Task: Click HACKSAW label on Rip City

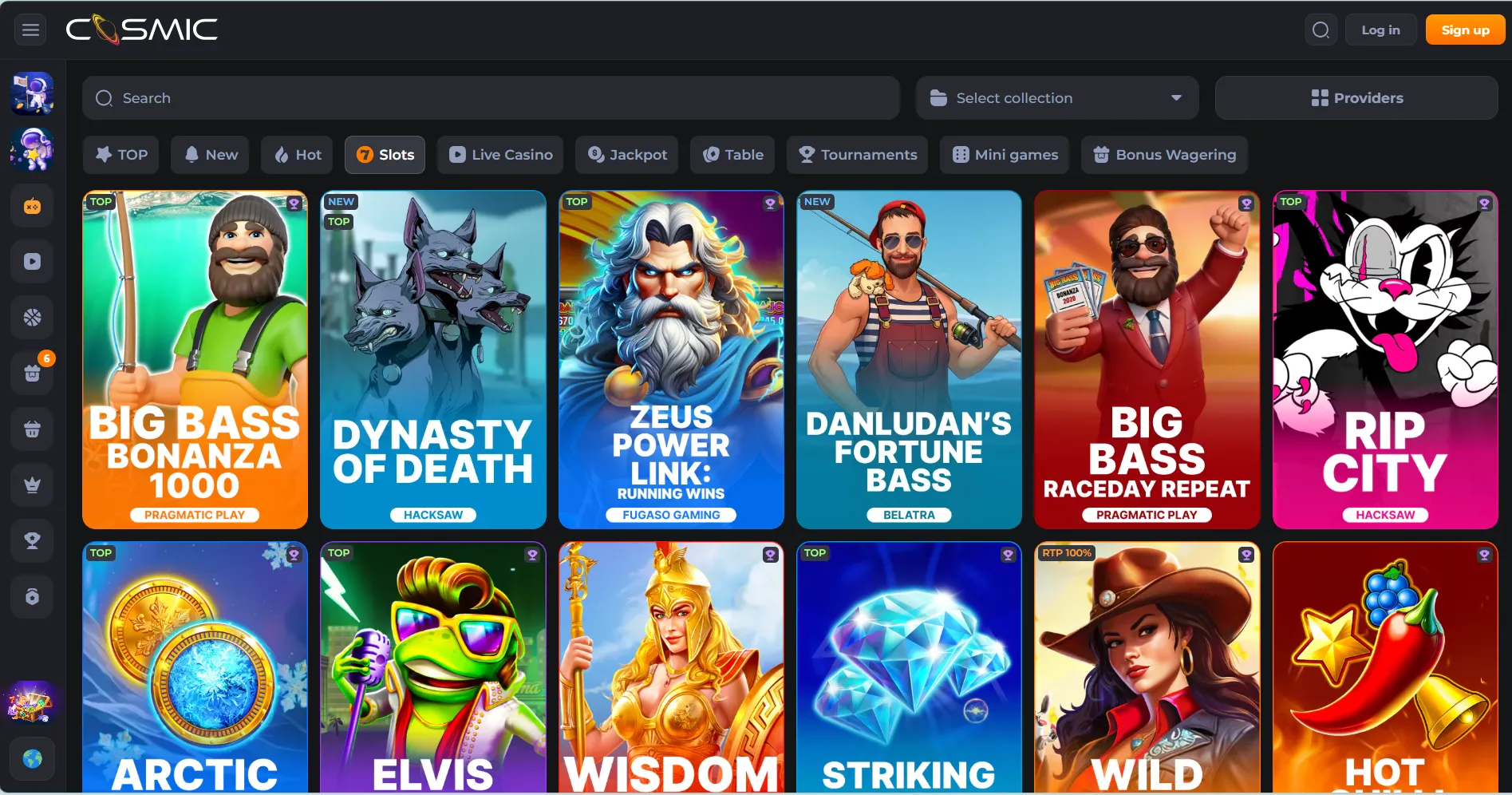Action: pos(1385,515)
